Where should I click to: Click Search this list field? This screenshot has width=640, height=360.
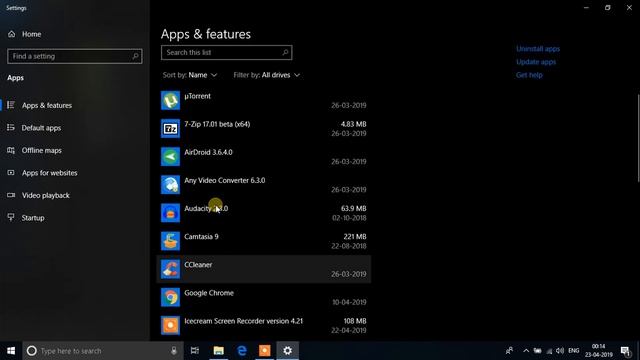(227, 52)
